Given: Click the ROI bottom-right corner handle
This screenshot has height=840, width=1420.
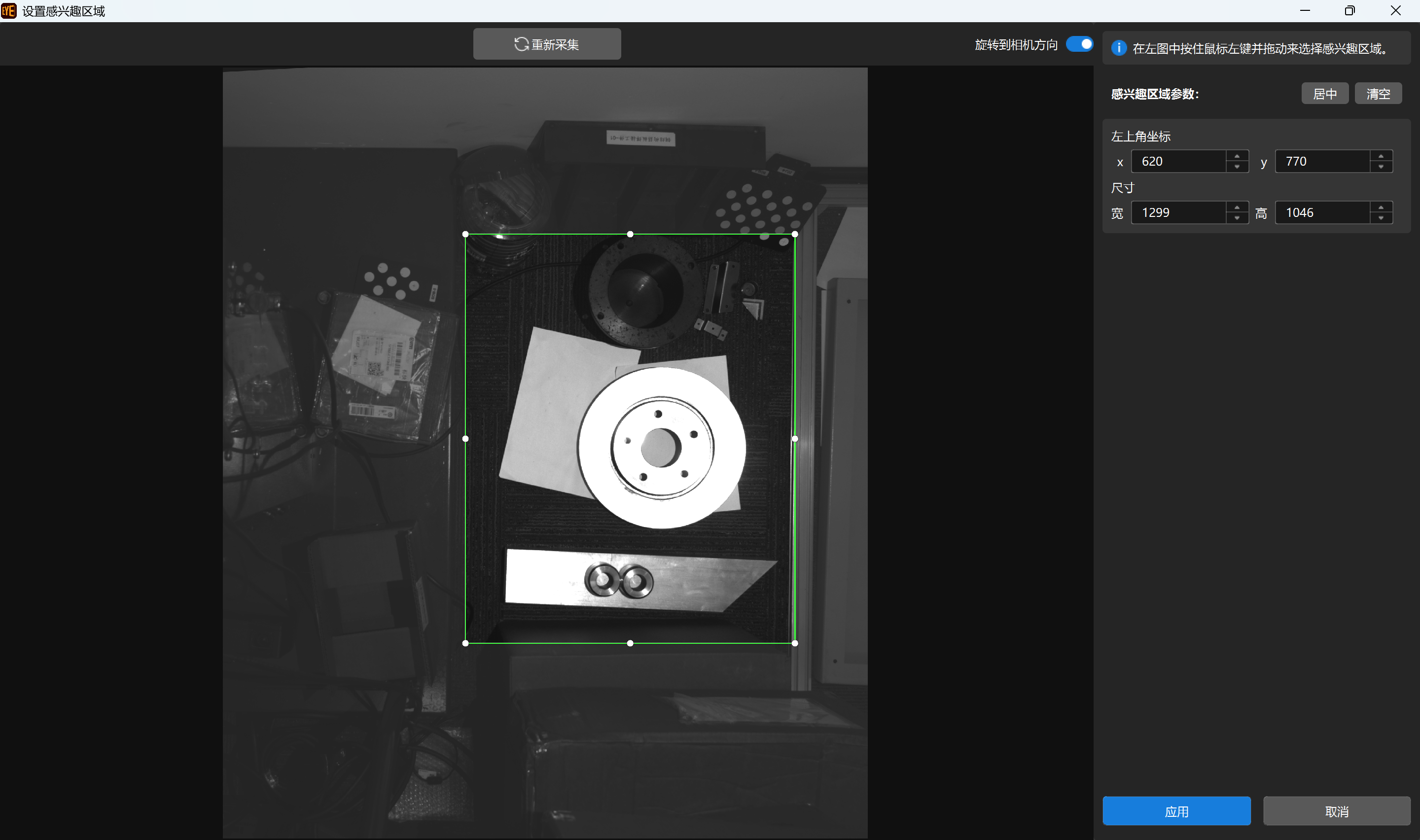Looking at the screenshot, I should click(x=795, y=643).
